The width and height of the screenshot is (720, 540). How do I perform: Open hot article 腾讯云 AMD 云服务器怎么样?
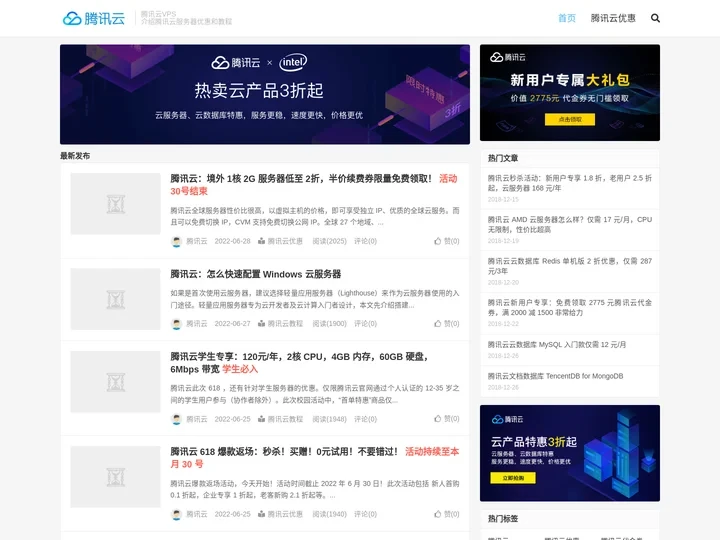(x=569, y=225)
